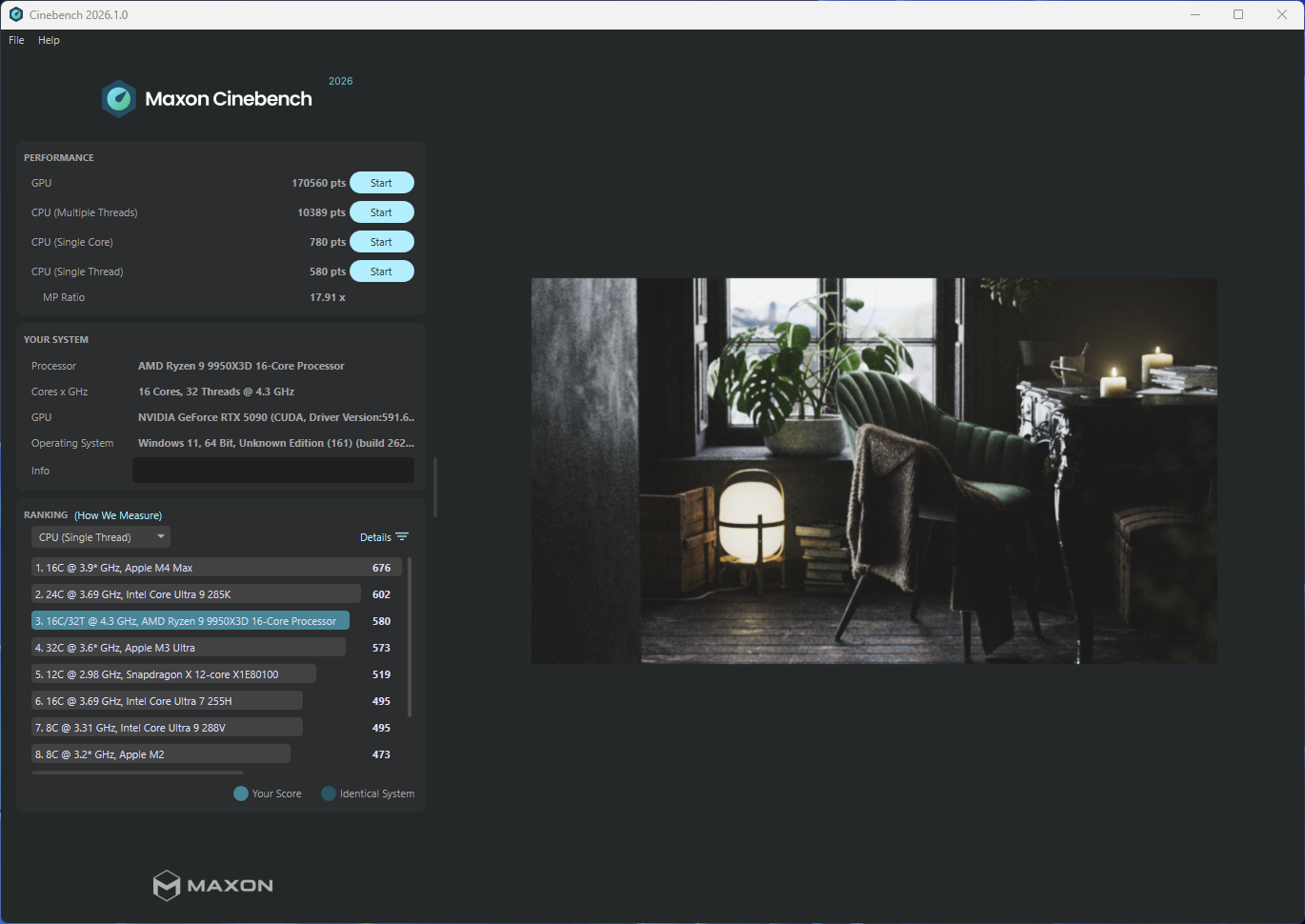1305x924 pixels.
Task: Start the CPU (Multiple Threads) test
Action: tap(381, 212)
